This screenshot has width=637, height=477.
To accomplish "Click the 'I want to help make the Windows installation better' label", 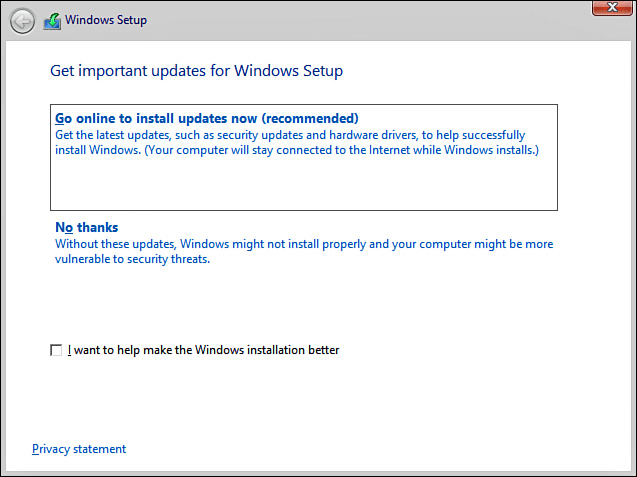I will coord(204,351).
